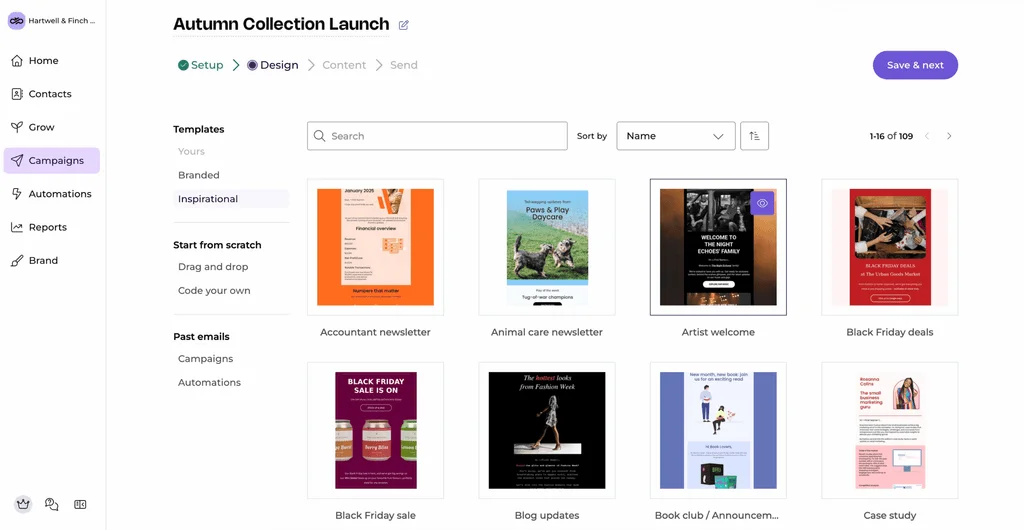Open Home from the sidebar

52,61
